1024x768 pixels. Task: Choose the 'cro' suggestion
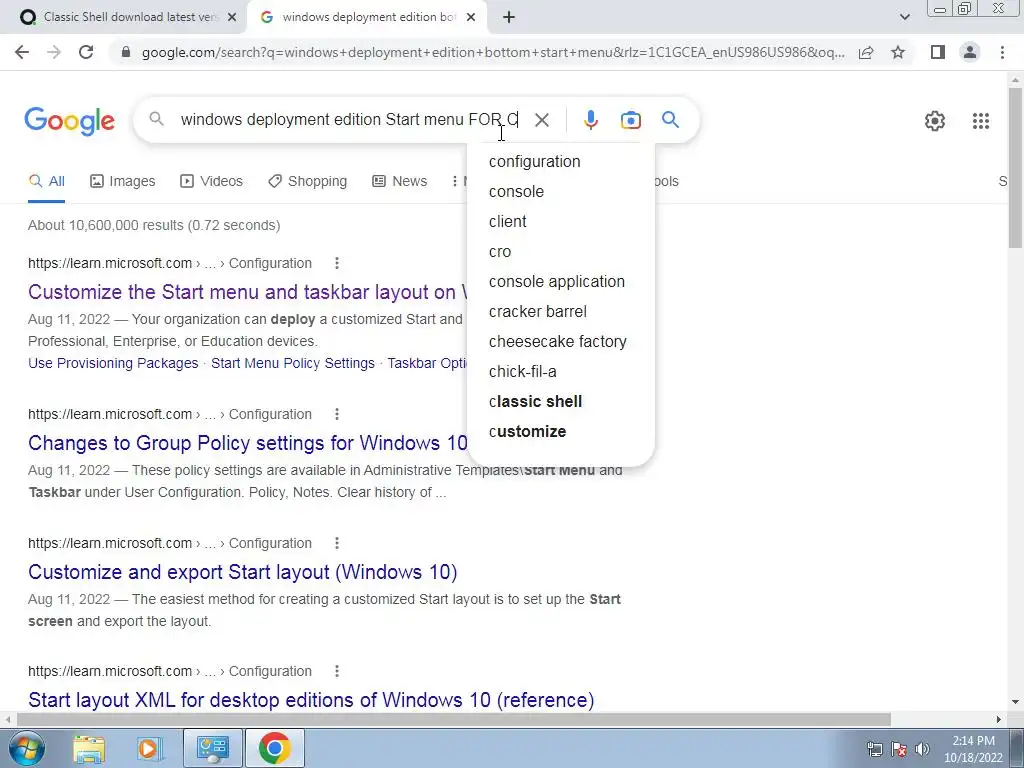[x=561, y=251]
